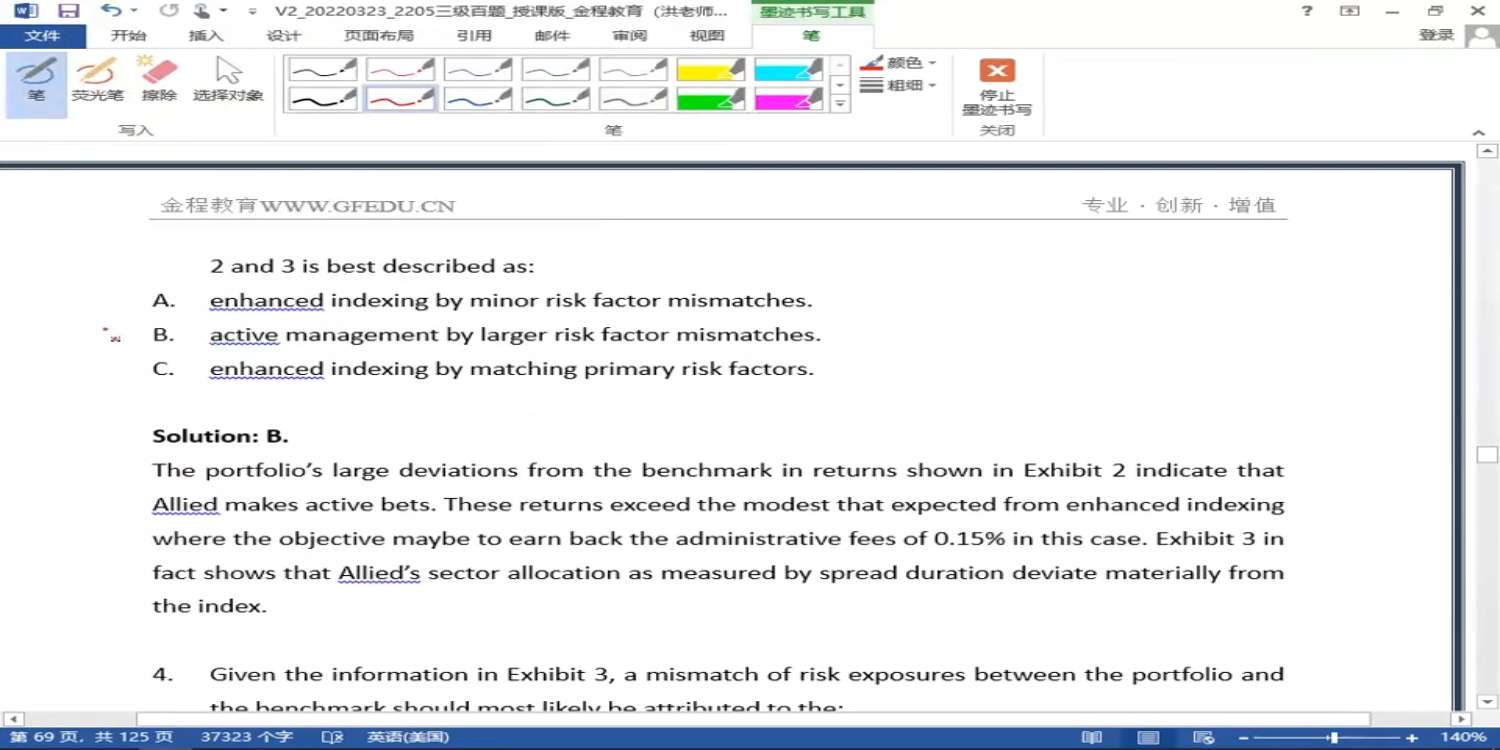
Task: Save the document using the quick access icon
Action: click(x=68, y=11)
